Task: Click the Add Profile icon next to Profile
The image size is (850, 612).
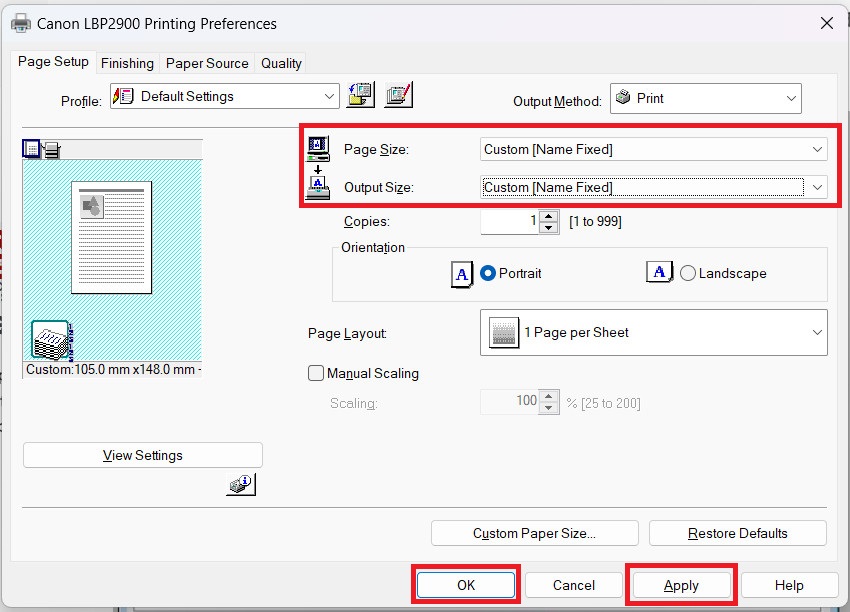Action: (360, 95)
